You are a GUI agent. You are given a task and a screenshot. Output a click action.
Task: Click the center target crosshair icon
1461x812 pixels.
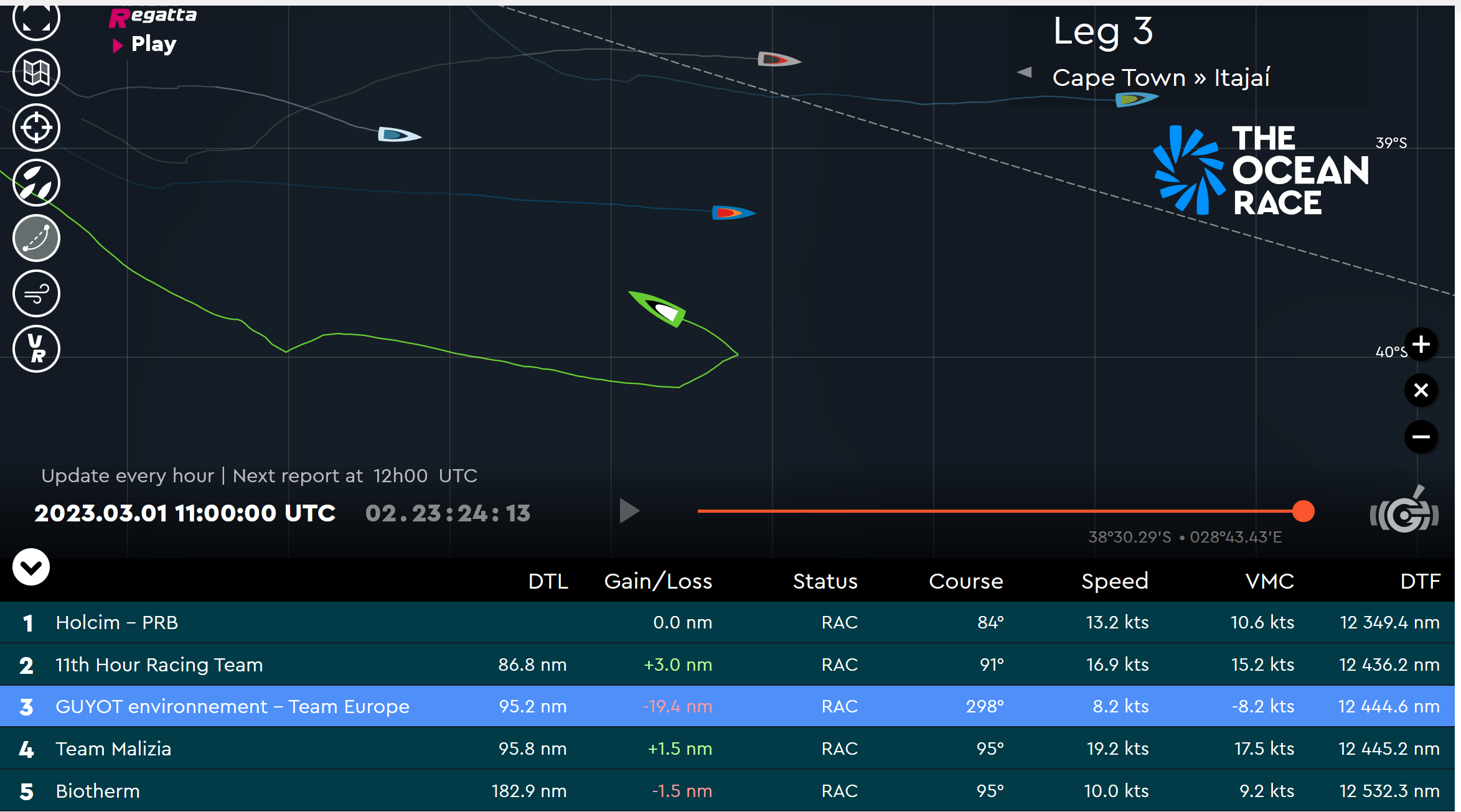pos(36,128)
